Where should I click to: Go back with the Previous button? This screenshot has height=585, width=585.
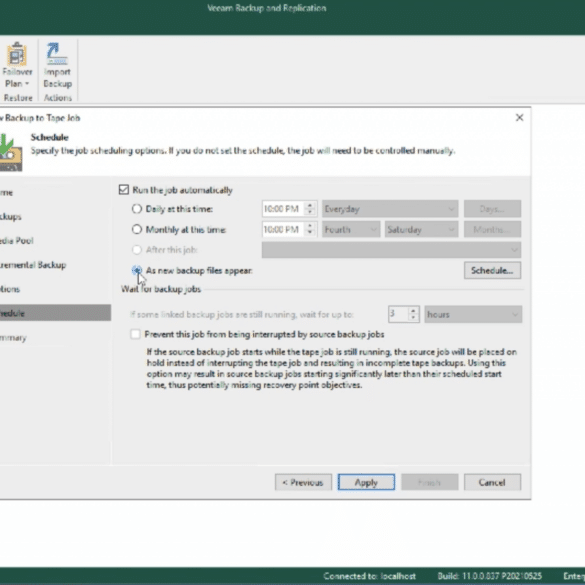coord(303,482)
